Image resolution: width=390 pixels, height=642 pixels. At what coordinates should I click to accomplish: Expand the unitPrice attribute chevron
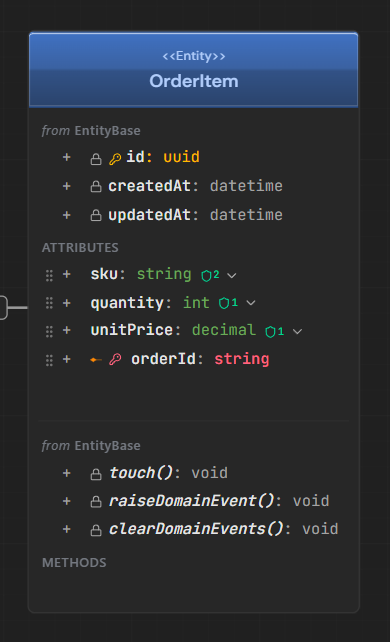click(298, 331)
